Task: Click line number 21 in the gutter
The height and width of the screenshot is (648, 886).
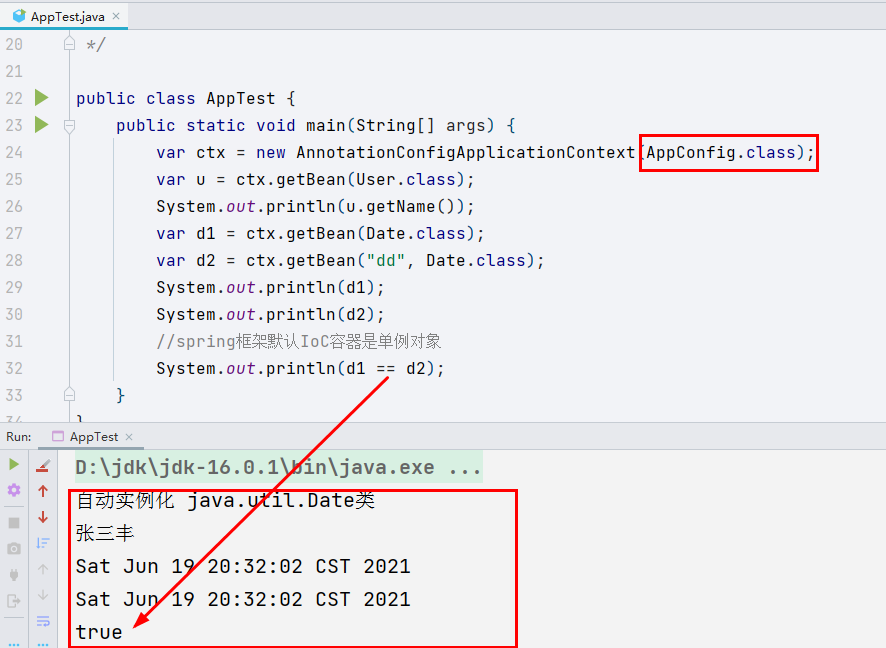Action: 14,71
